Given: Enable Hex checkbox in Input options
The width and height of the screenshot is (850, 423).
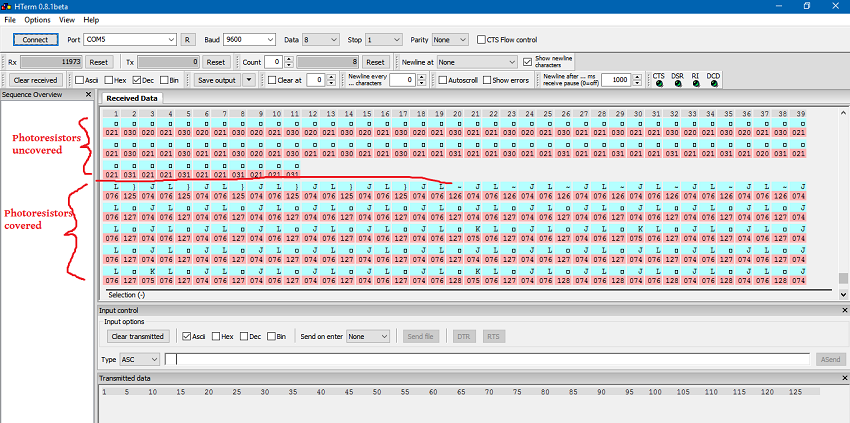Looking at the screenshot, I should (x=216, y=336).
